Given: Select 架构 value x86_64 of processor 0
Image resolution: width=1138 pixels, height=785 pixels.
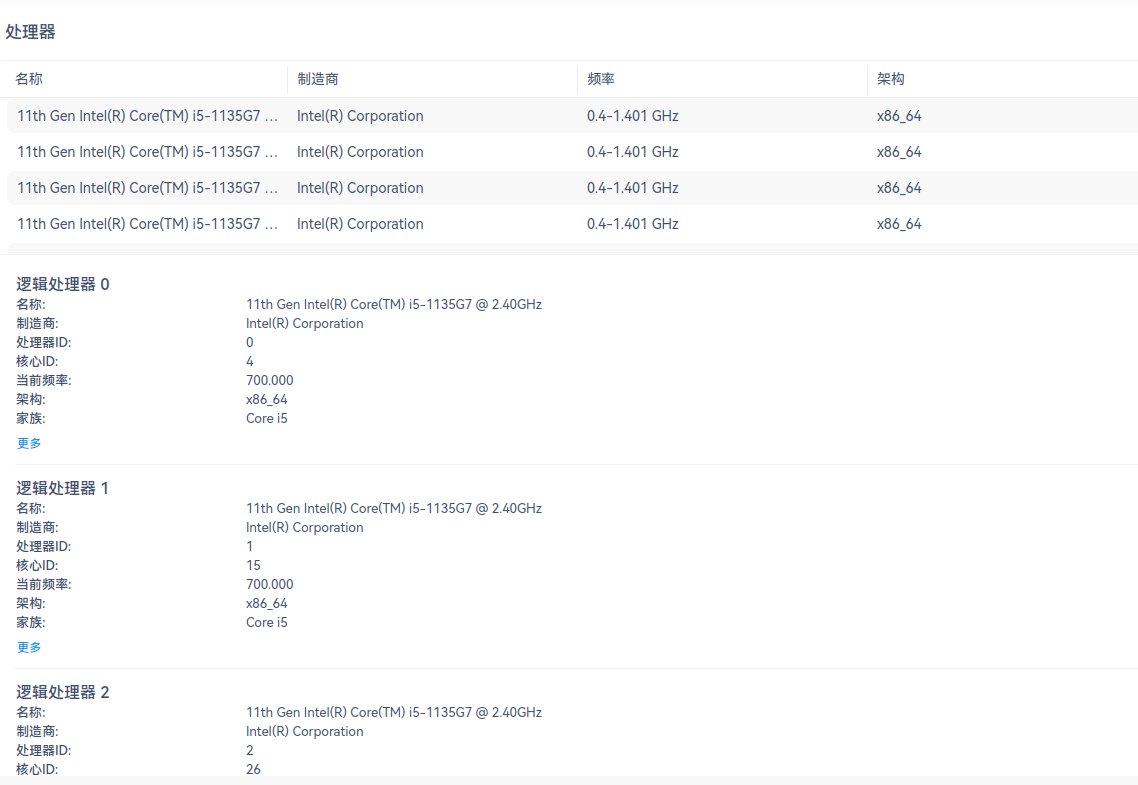Looking at the screenshot, I should click(x=267, y=400).
